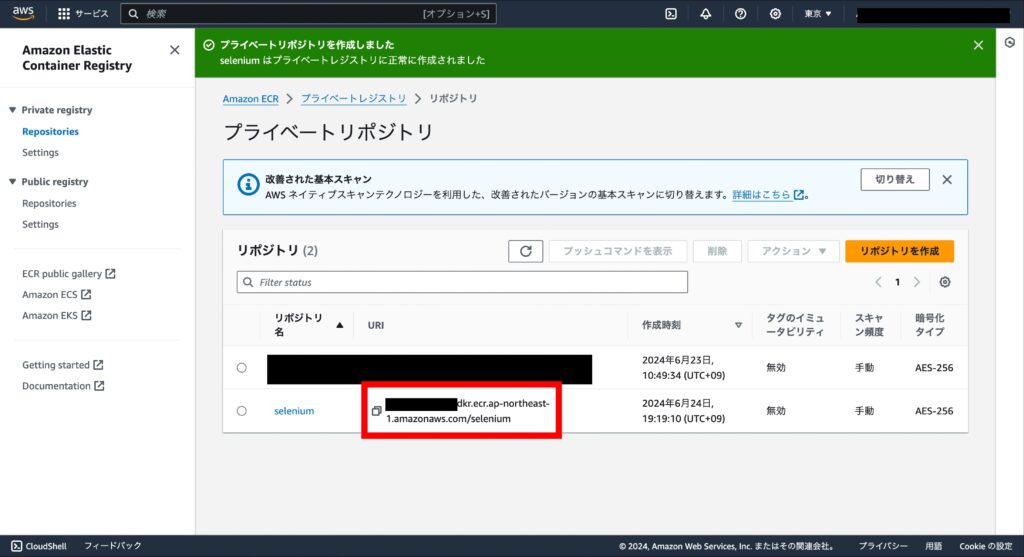This screenshot has height=557, width=1024.
Task: Click the タグのイミュータビリティ column header
Action: pyautogui.click(x=795, y=325)
